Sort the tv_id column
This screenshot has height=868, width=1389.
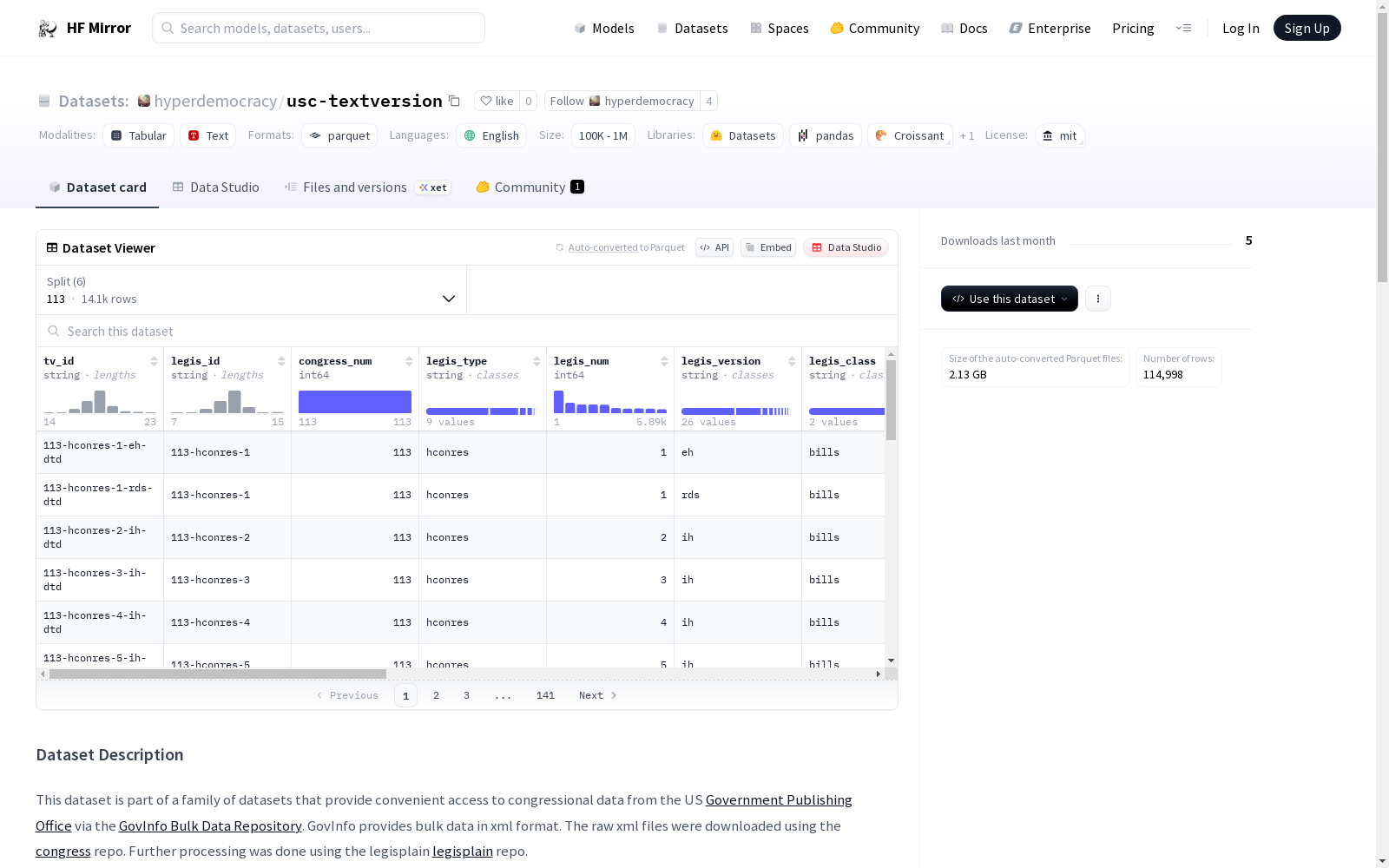(154, 361)
